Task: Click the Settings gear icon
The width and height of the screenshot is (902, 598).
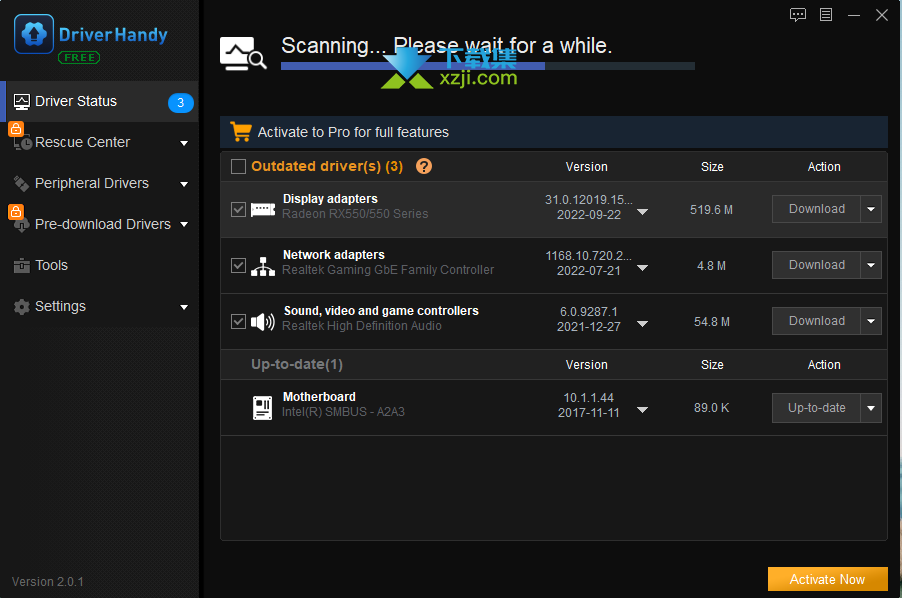Action: coord(22,306)
